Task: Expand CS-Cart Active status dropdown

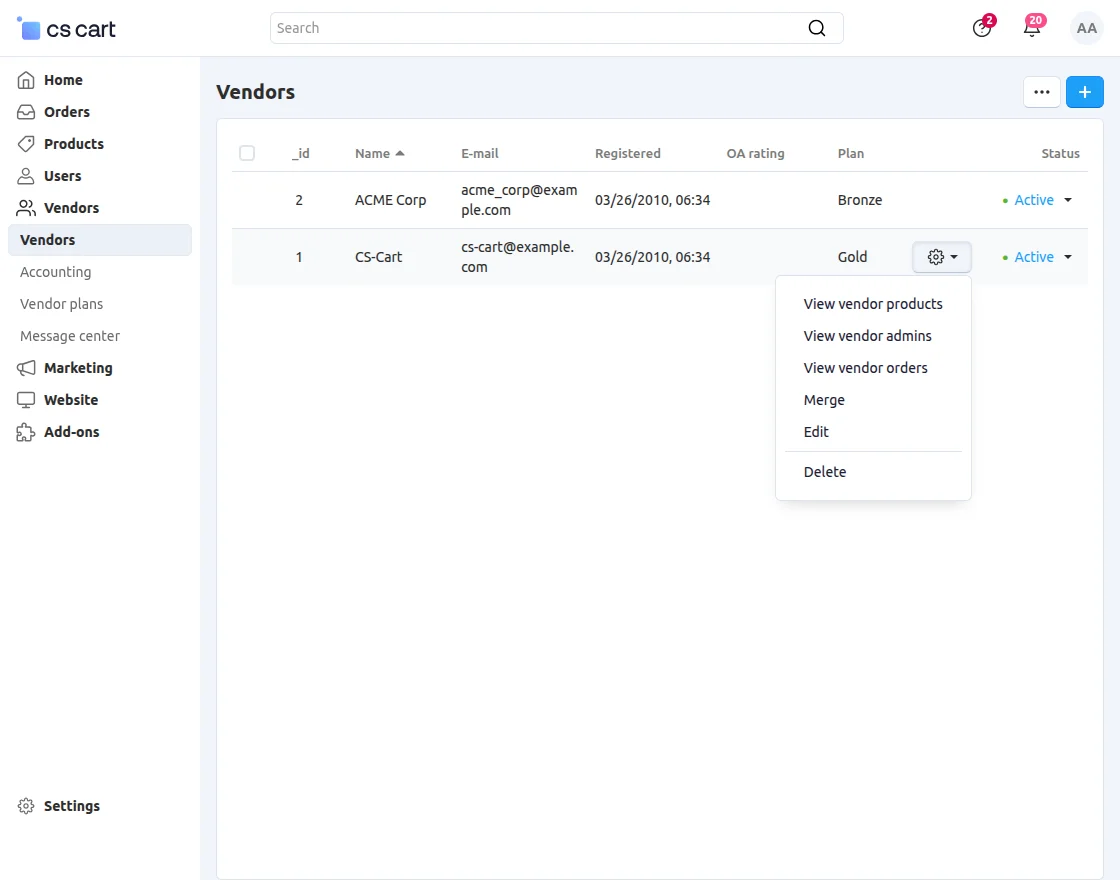Action: pyautogui.click(x=1040, y=257)
